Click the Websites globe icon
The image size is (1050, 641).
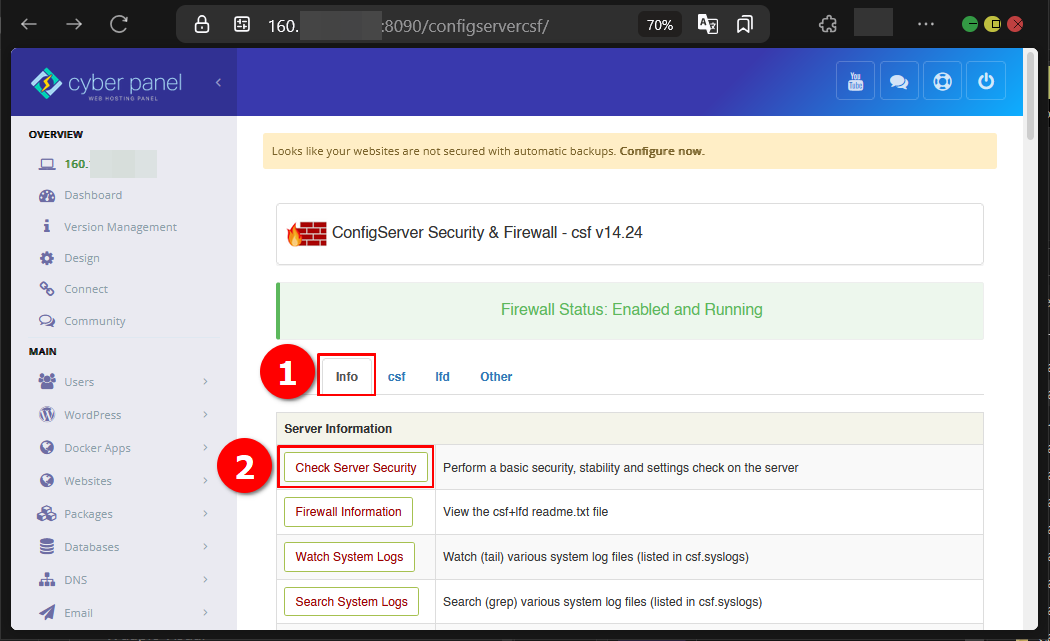(x=47, y=480)
